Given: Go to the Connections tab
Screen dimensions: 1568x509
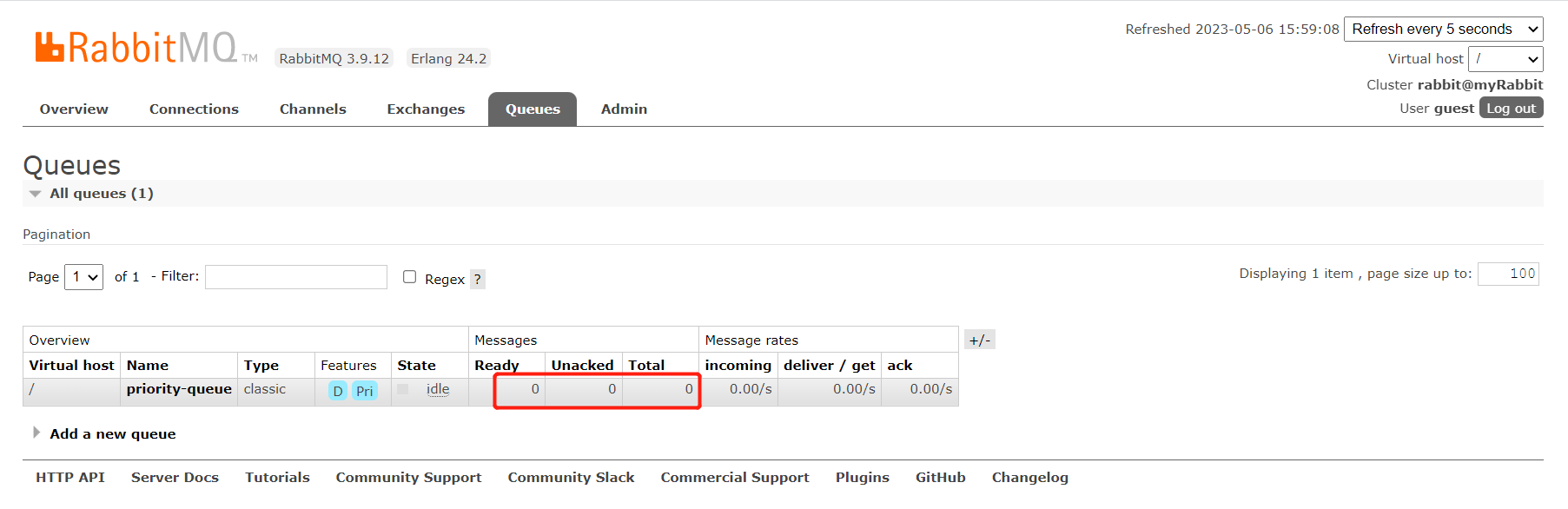Looking at the screenshot, I should point(194,109).
